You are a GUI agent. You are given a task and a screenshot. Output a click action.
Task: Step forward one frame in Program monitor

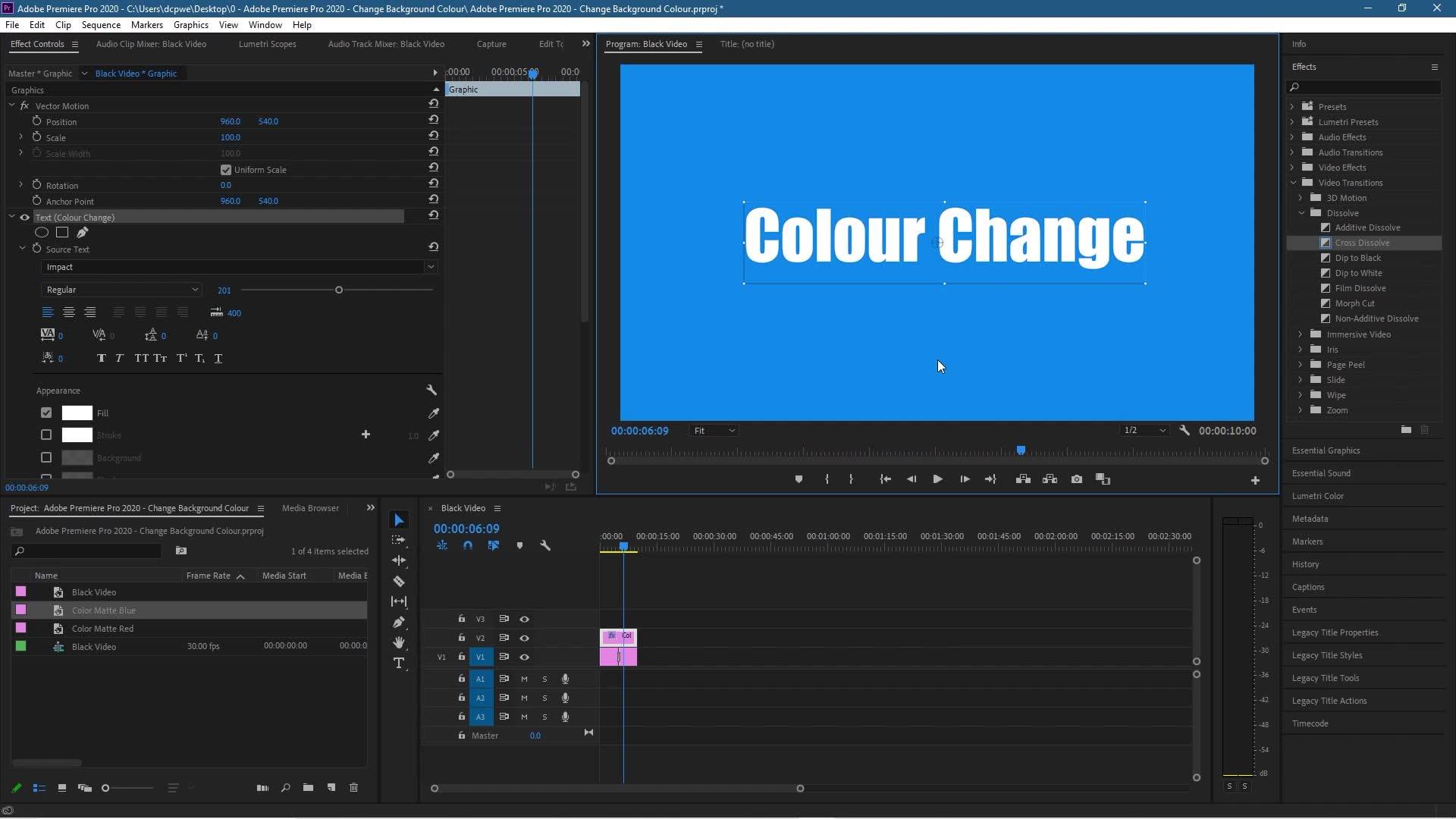pos(965,479)
